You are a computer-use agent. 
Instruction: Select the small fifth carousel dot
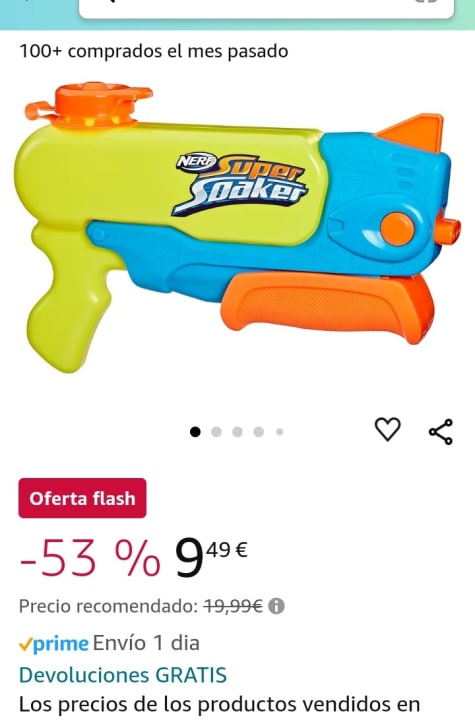click(280, 432)
